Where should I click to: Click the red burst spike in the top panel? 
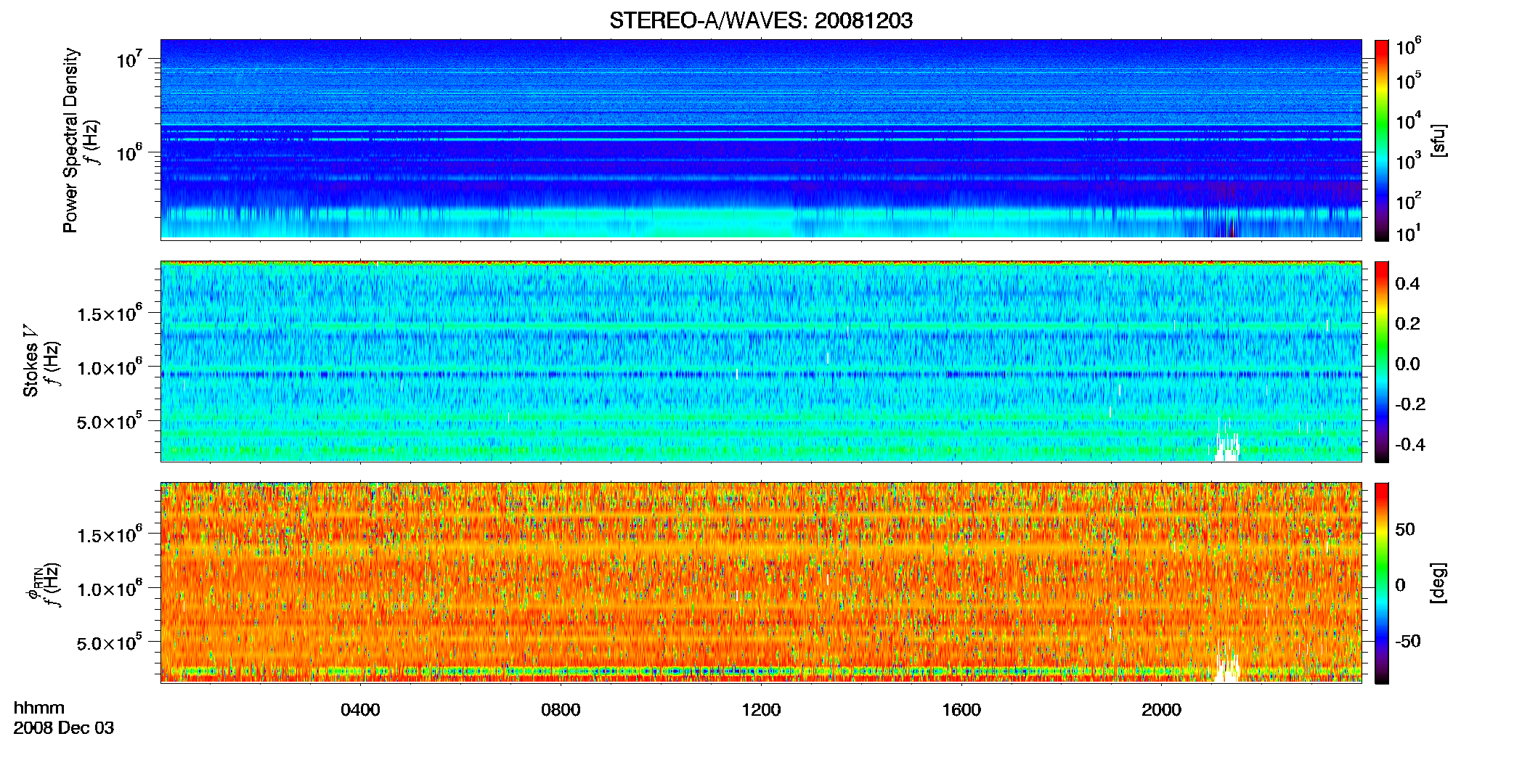[x=1232, y=227]
